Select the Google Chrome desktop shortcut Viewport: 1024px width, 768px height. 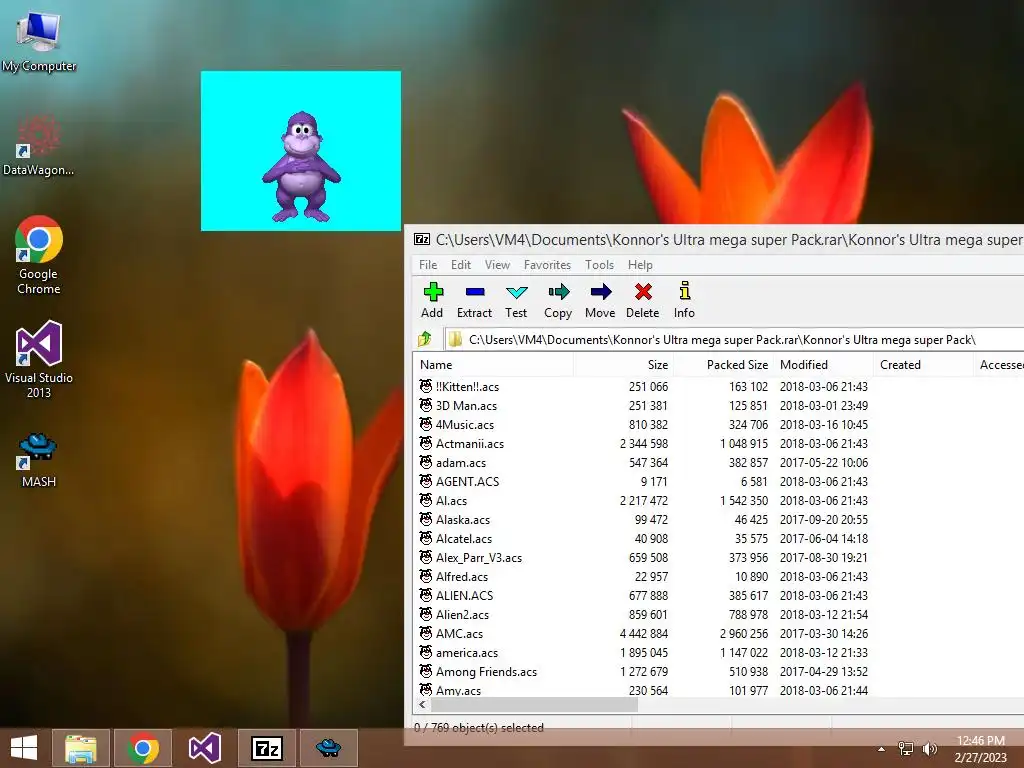tap(39, 255)
